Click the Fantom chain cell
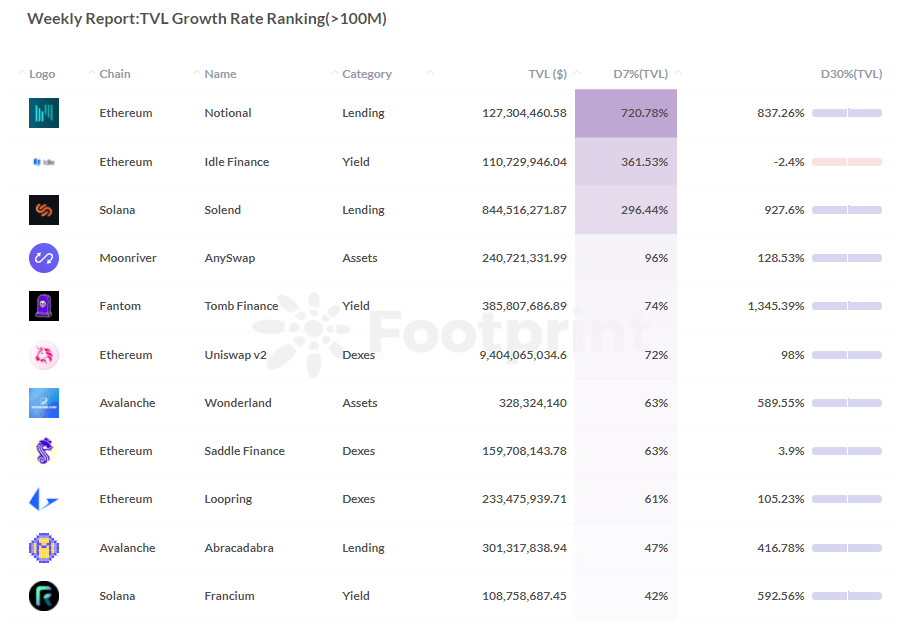The image size is (911, 637). click(120, 306)
